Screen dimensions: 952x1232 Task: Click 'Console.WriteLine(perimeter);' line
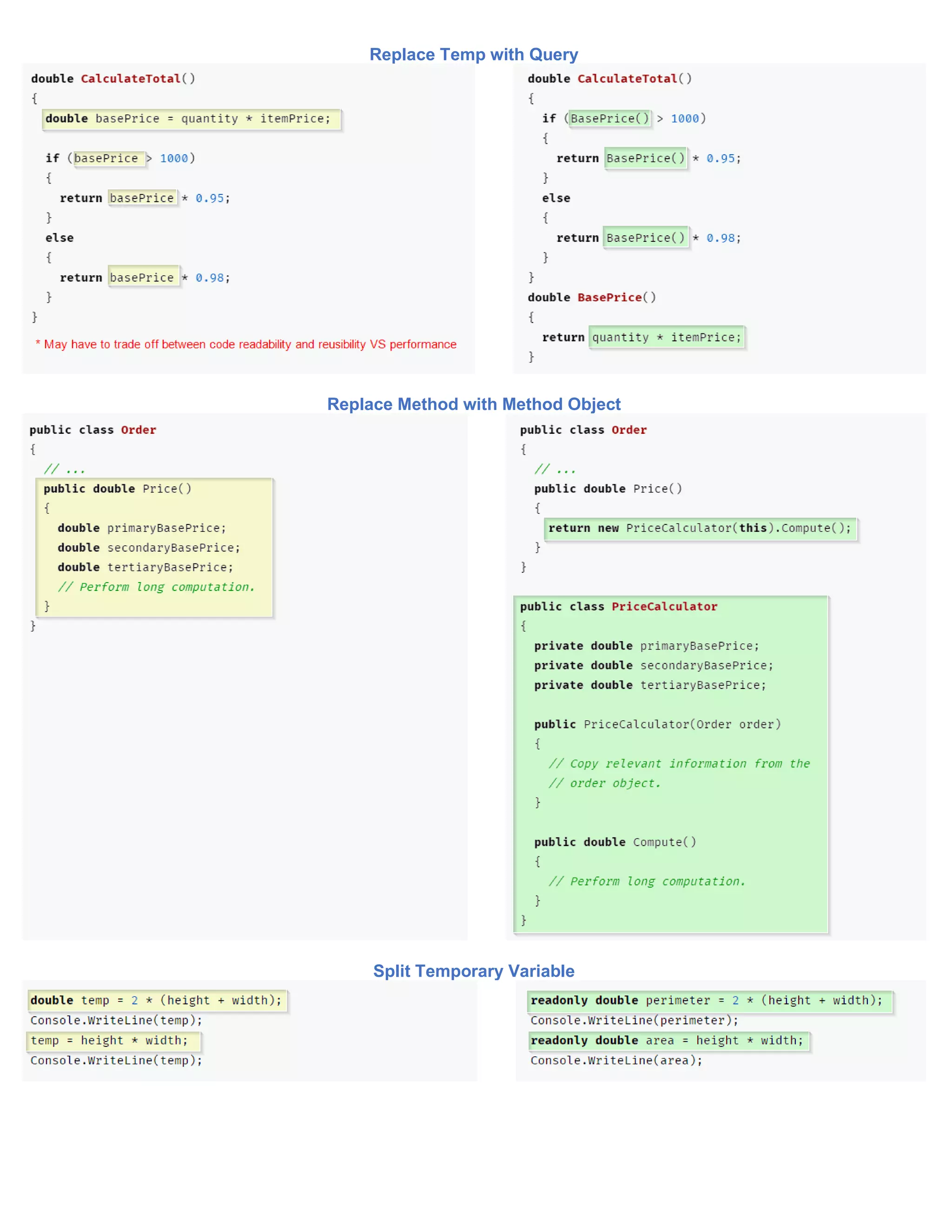click(635, 1020)
